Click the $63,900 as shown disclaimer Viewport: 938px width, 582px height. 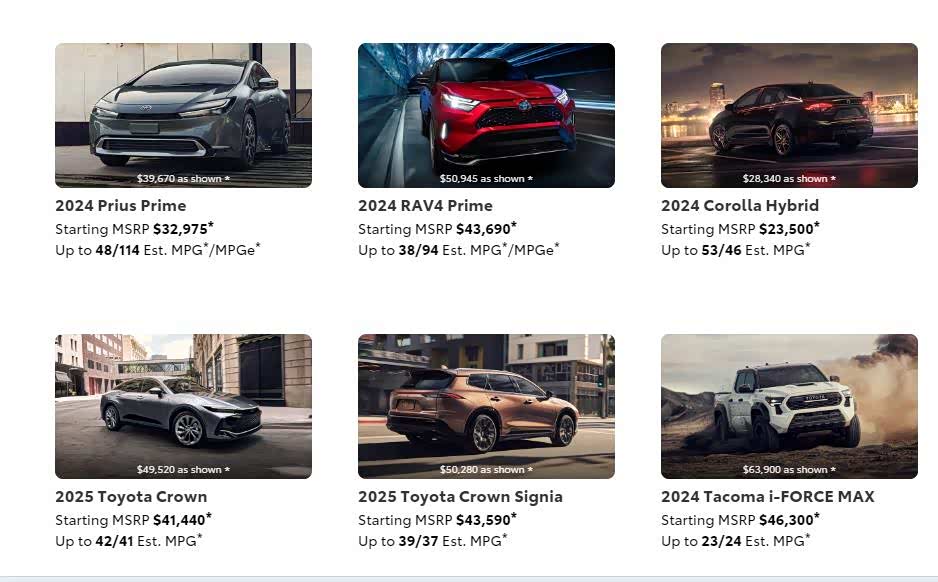[x=789, y=470]
